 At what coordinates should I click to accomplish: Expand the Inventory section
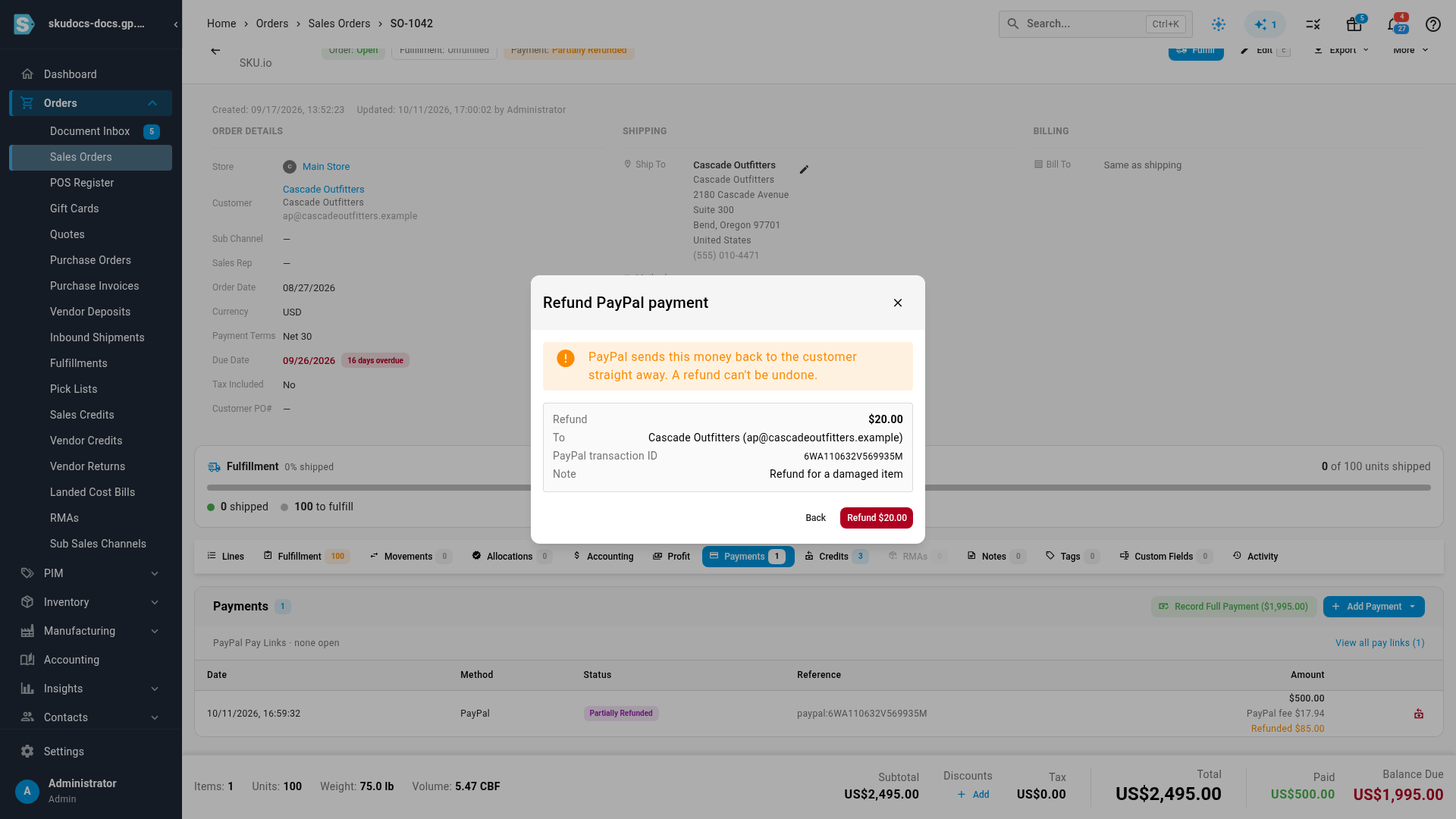[90, 602]
